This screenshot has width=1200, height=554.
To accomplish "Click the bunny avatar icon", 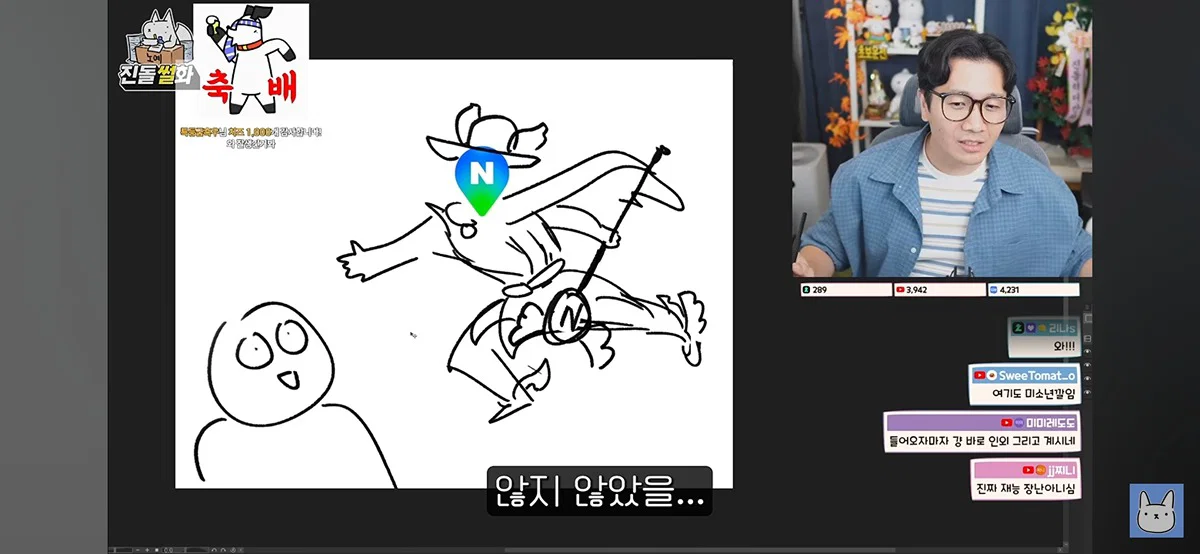I will point(1156,510).
